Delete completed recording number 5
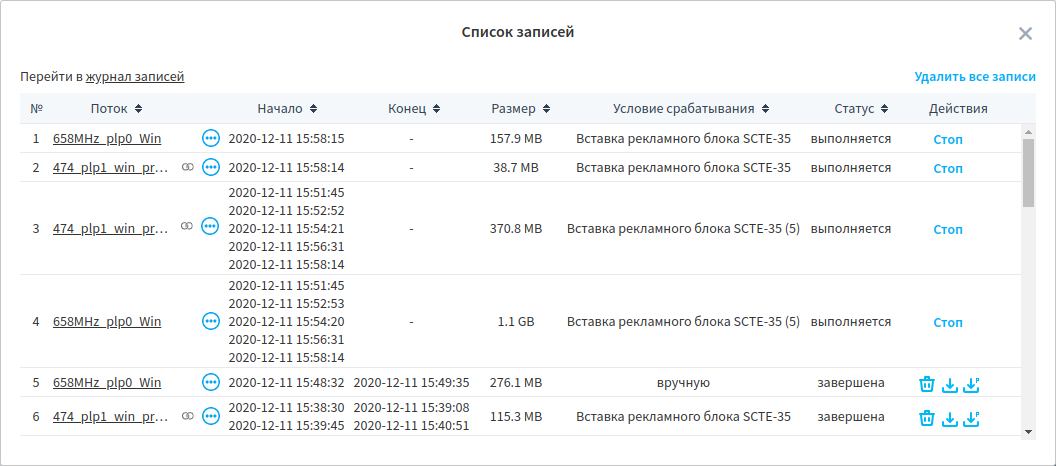Image resolution: width=1056 pixels, height=466 pixels. 927,384
